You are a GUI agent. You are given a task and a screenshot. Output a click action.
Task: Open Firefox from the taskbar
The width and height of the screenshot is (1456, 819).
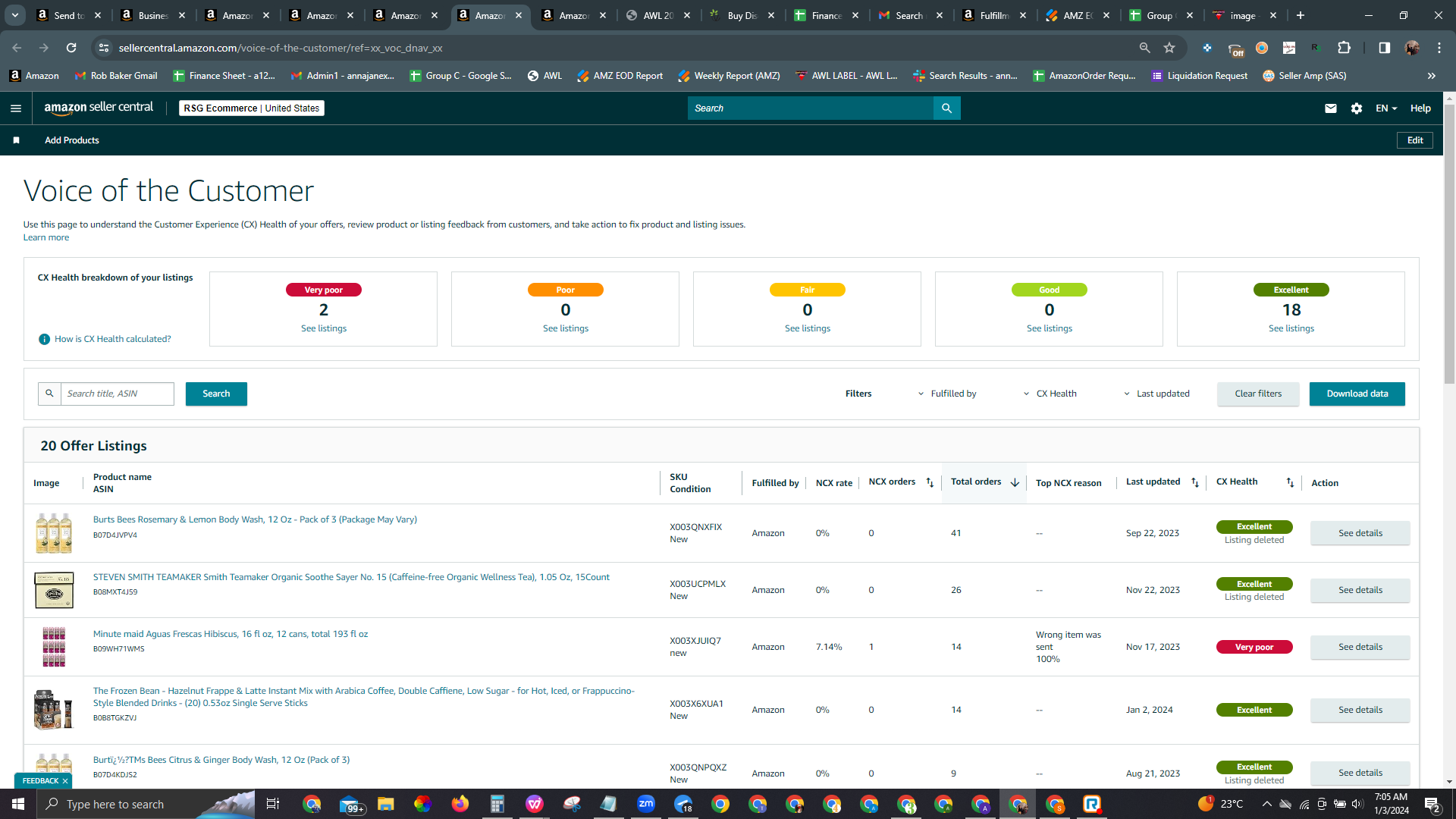[x=460, y=804]
